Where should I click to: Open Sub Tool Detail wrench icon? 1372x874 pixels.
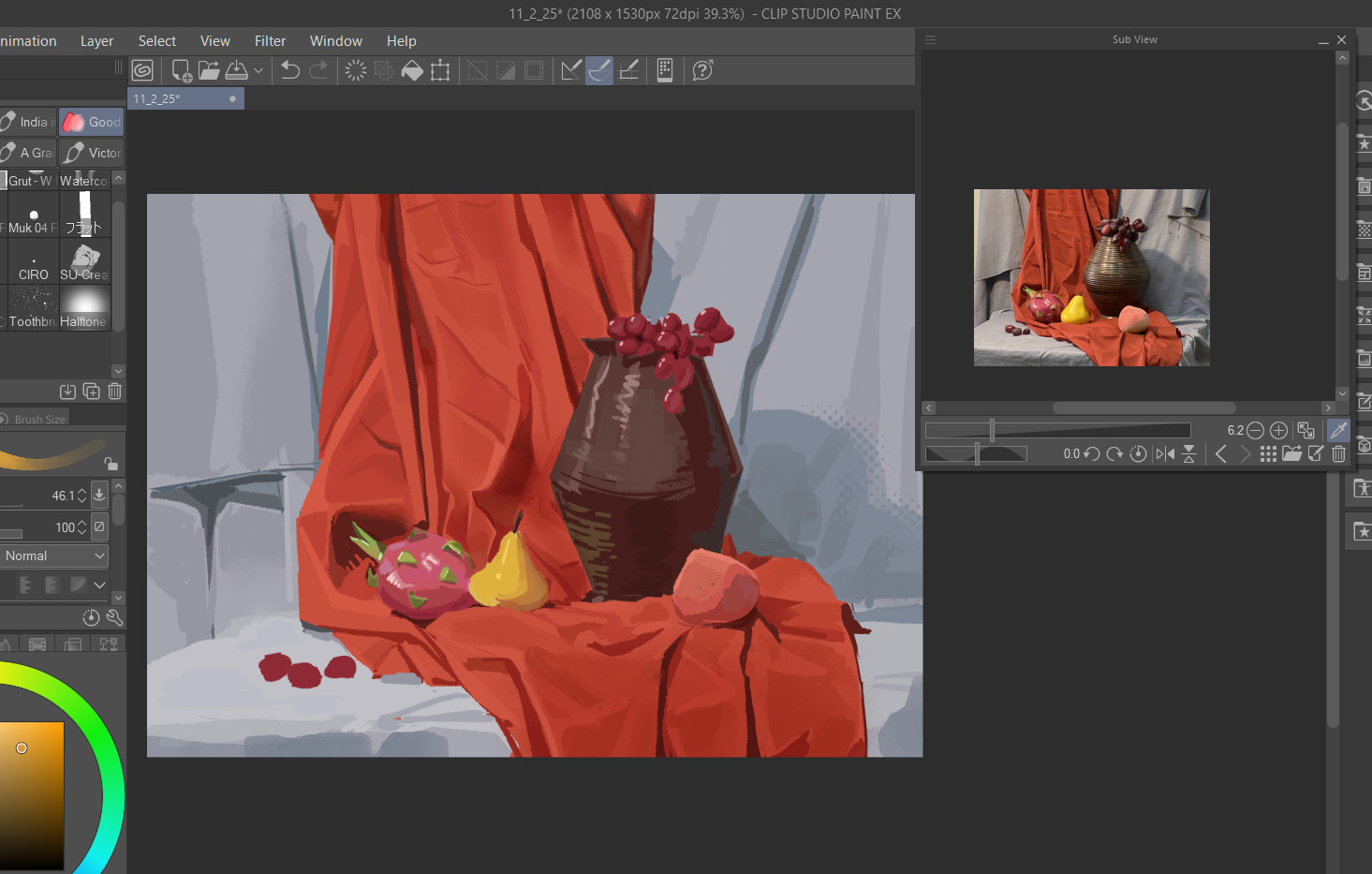114,617
